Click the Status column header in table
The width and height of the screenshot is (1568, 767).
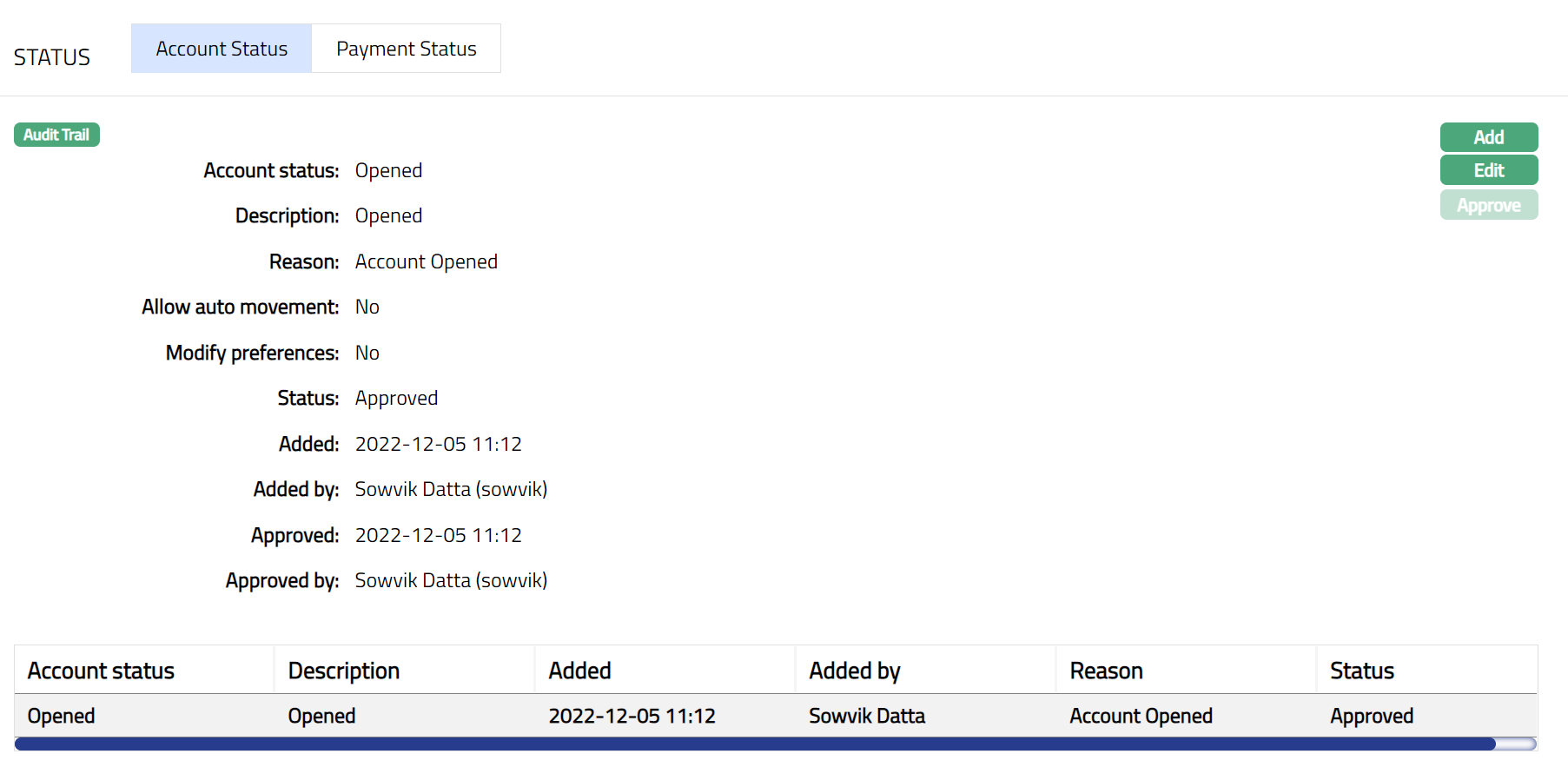click(1361, 671)
